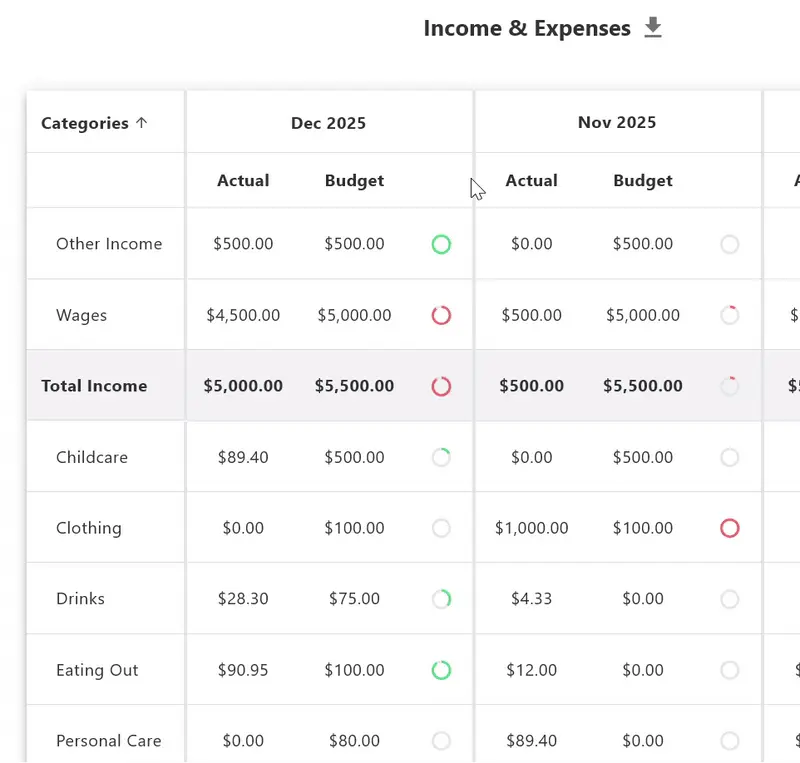
Task: Click the $1,000.00 Clothing actual cell for November
Action: [531, 528]
